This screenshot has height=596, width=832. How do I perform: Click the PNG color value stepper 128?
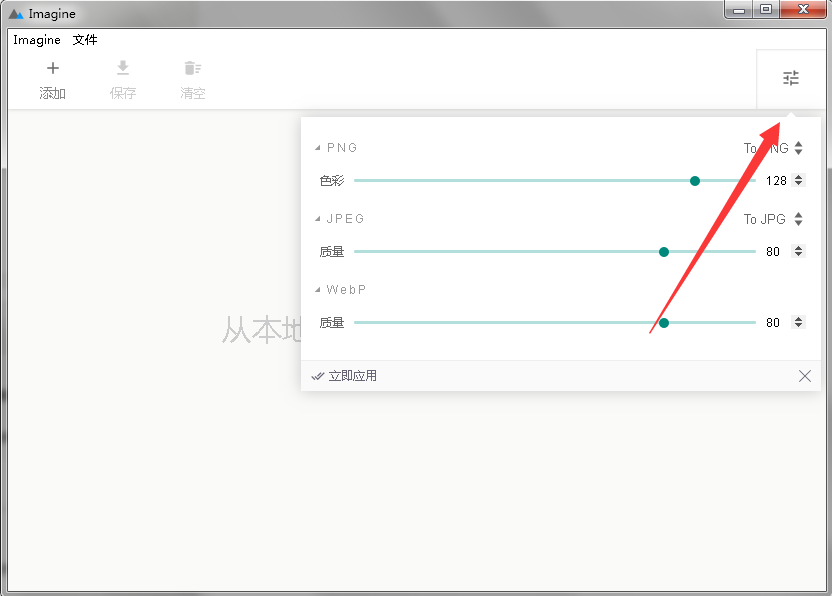pos(799,180)
